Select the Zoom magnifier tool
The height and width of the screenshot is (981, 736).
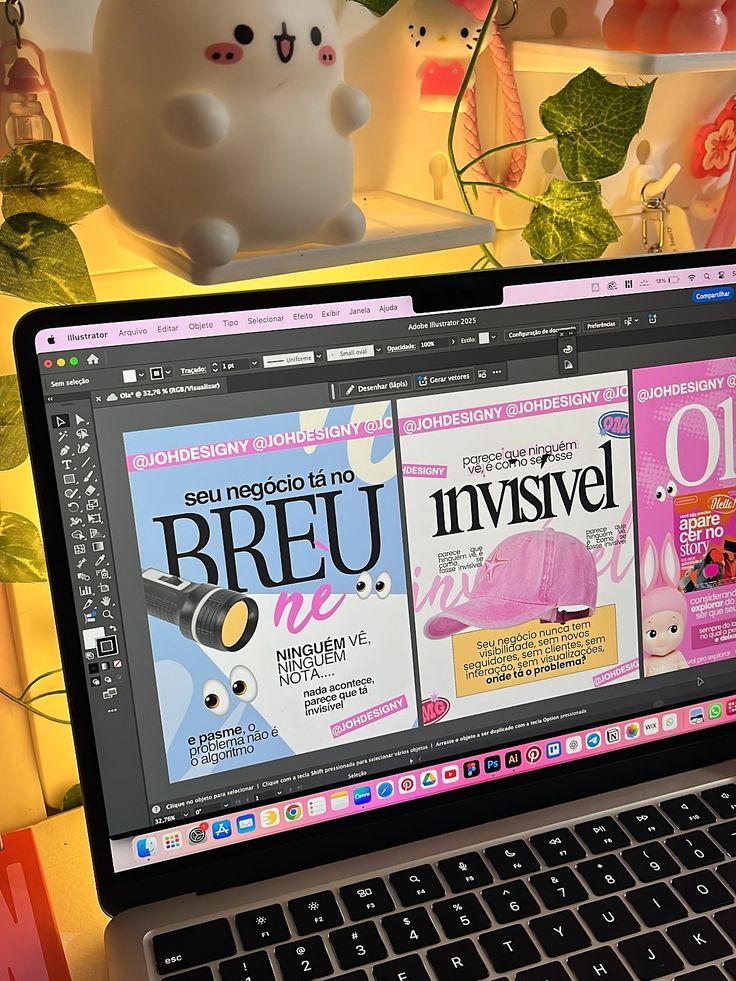(x=106, y=614)
